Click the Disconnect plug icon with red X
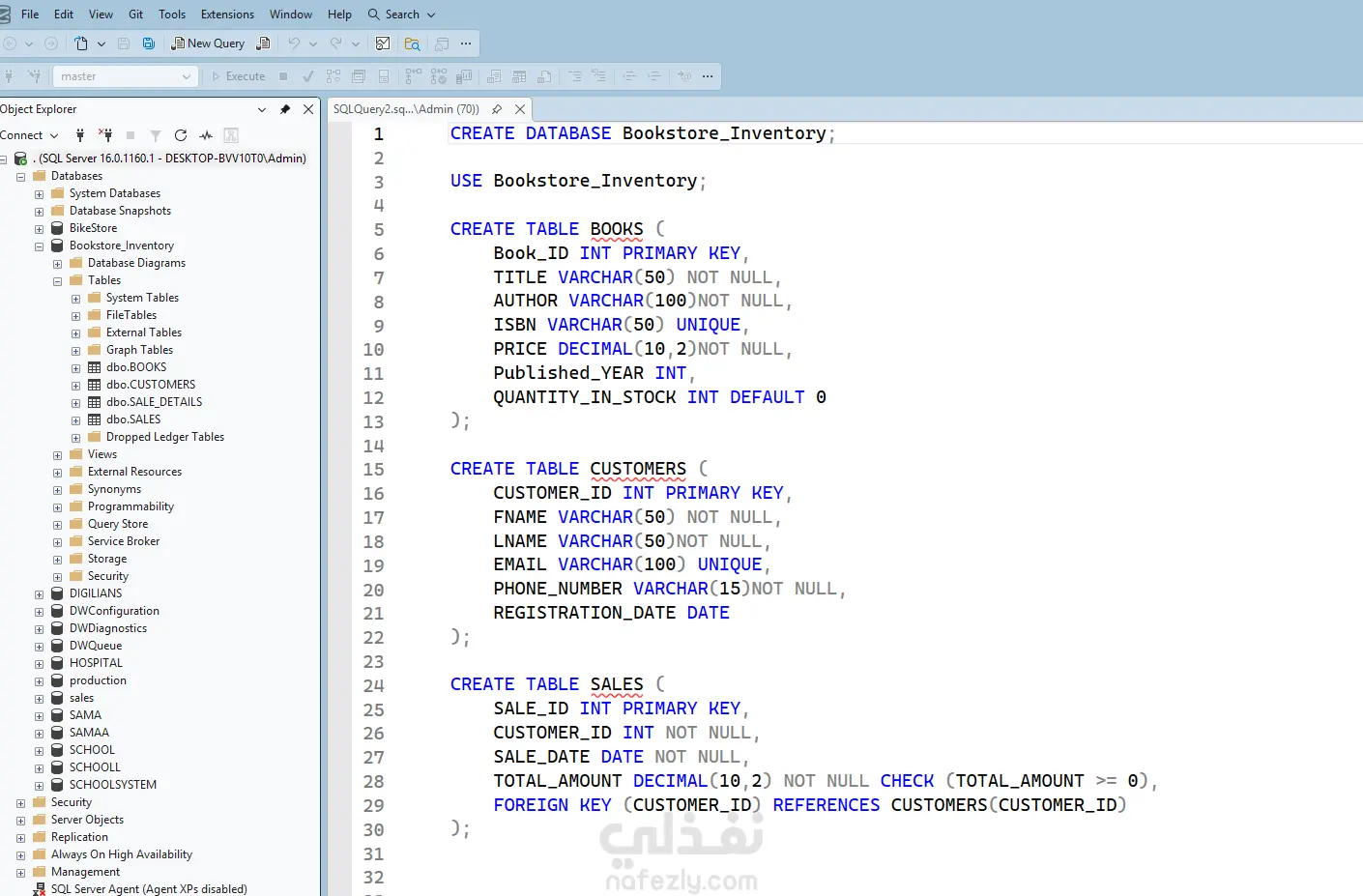 (x=105, y=135)
